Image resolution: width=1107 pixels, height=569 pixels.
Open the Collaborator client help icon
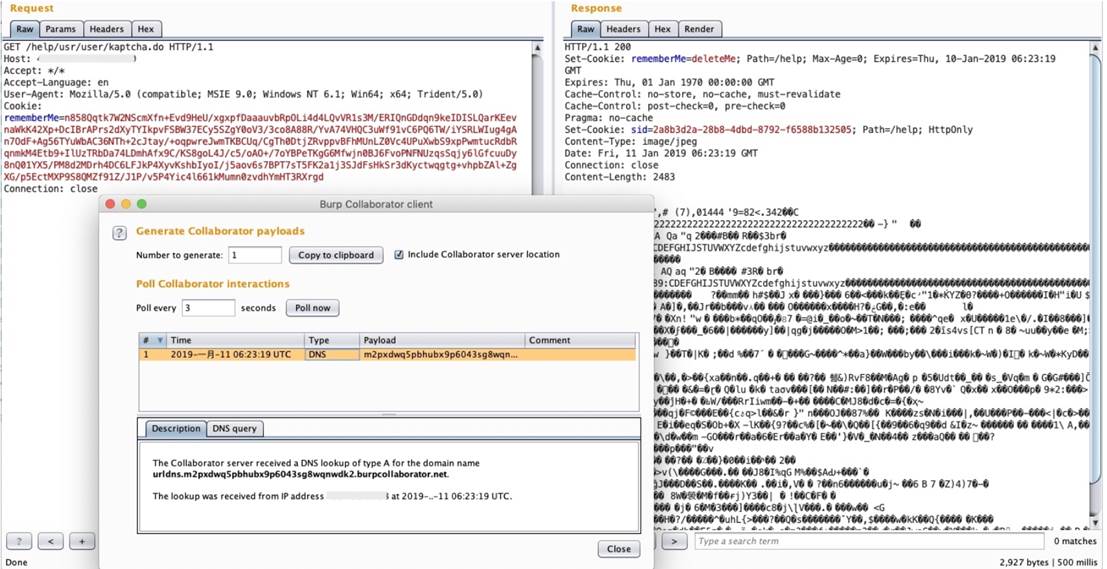pos(120,234)
